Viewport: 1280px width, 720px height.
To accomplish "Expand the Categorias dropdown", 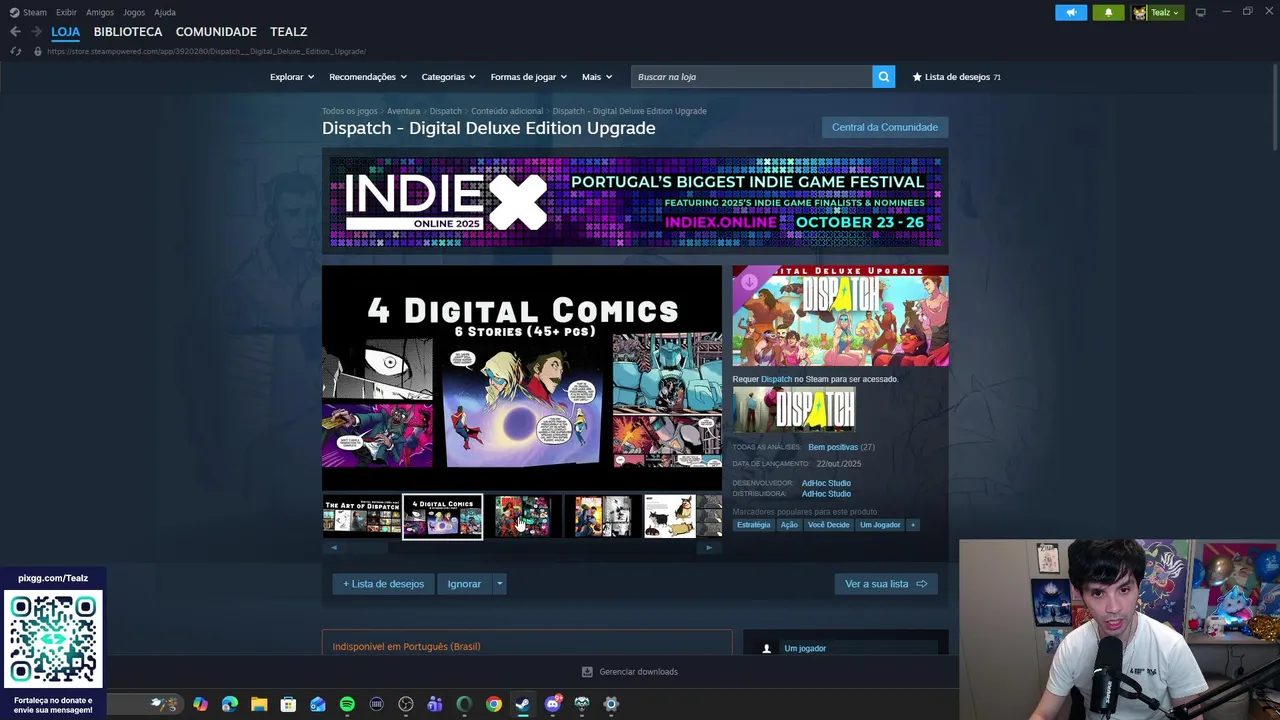I will tap(448, 77).
